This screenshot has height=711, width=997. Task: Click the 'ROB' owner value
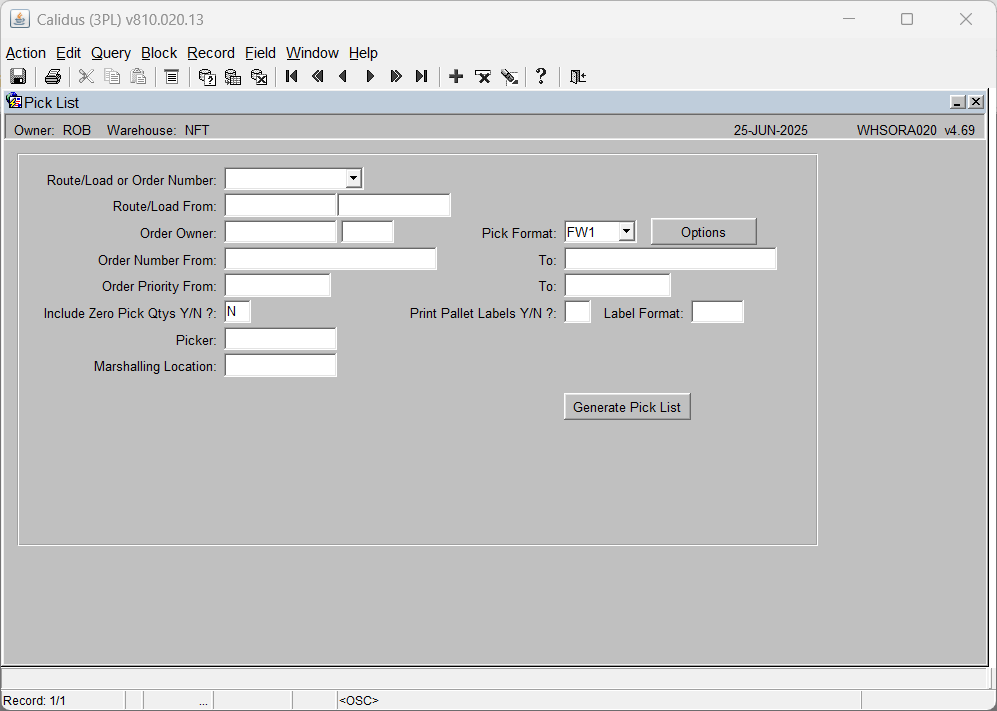77,130
